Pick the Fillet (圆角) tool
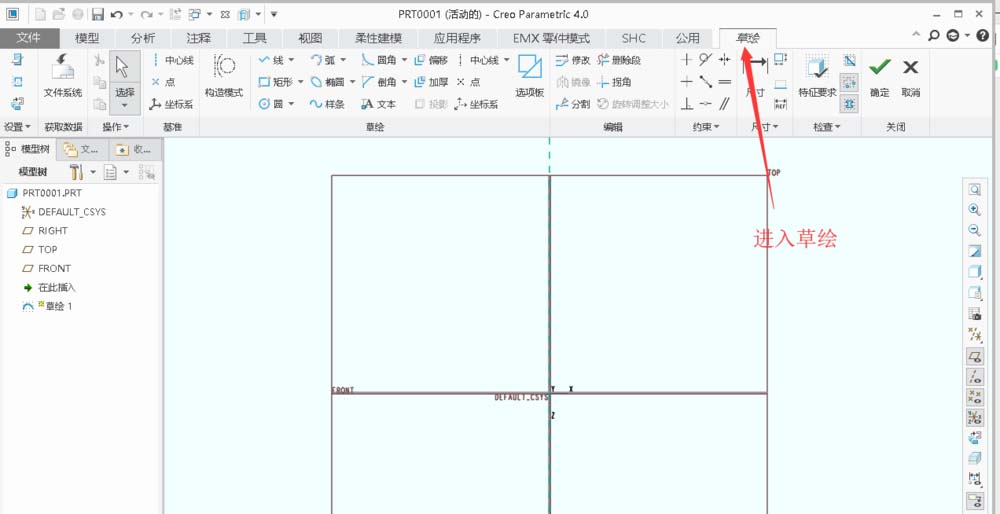This screenshot has height=514, width=1000. point(379,60)
